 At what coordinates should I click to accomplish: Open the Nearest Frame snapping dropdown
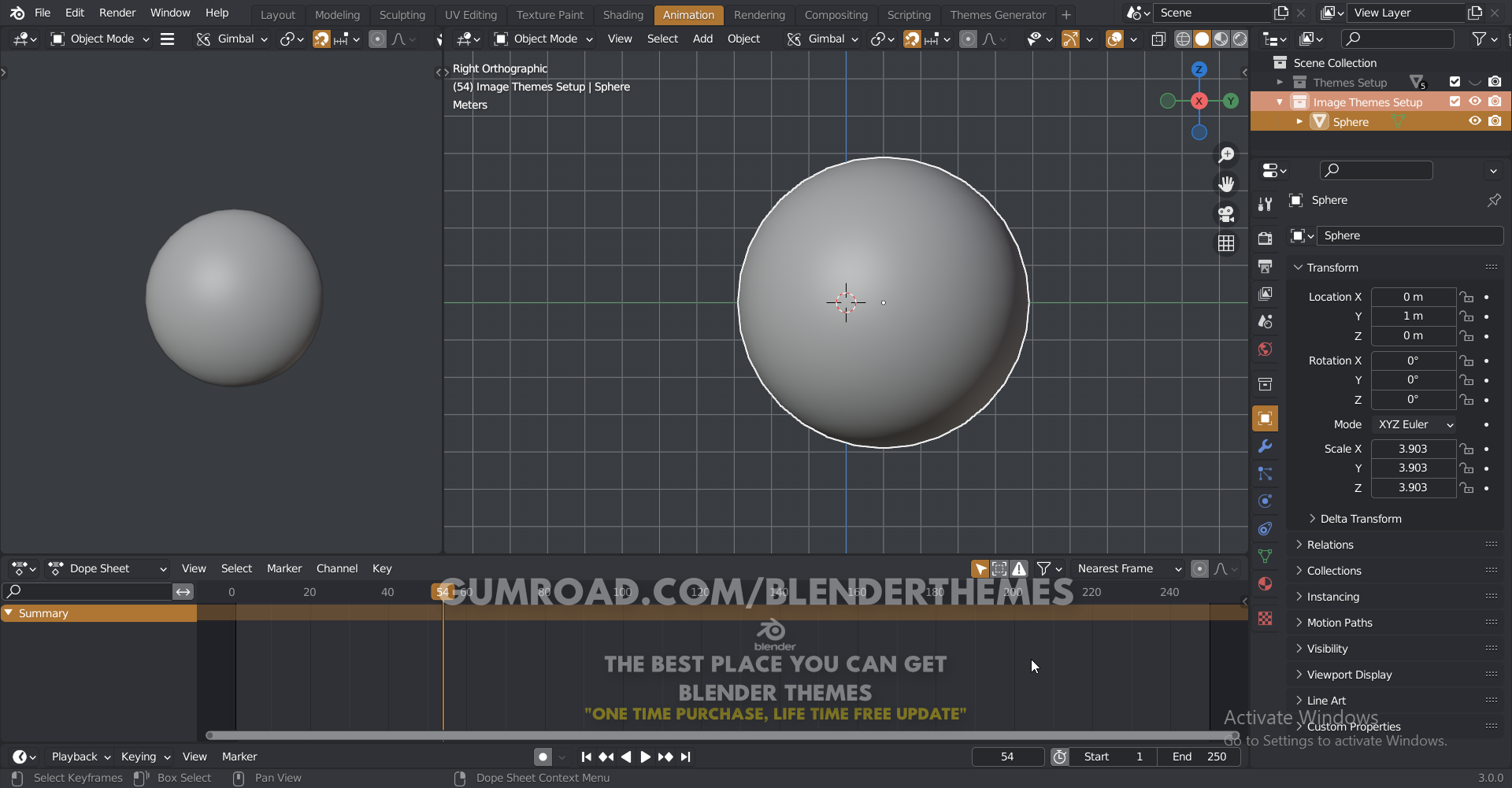[x=1128, y=568]
